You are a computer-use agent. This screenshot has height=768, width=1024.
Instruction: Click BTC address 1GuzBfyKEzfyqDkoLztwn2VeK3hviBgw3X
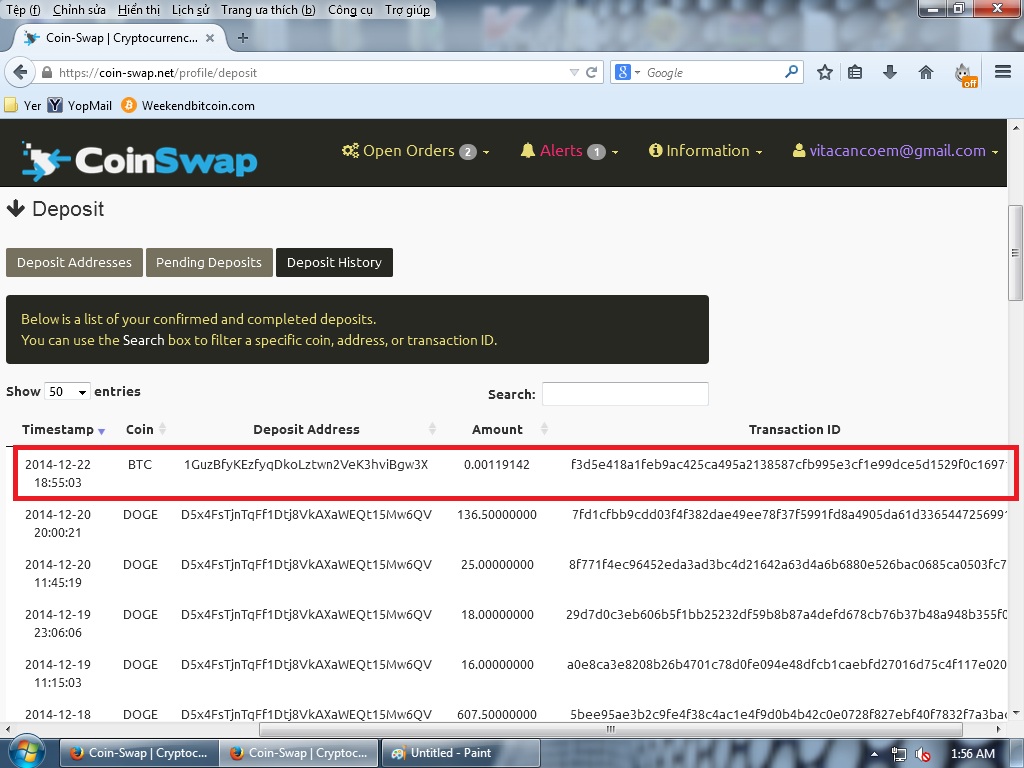click(x=306, y=465)
